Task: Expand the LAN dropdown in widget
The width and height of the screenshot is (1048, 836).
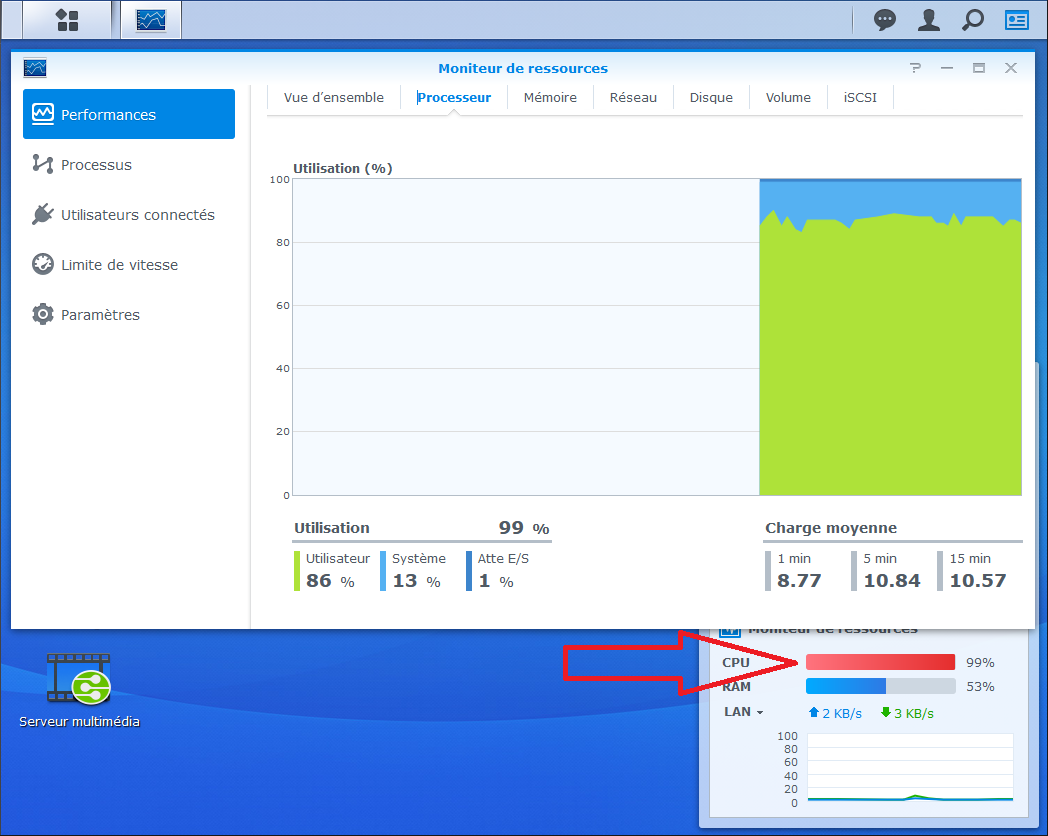Action: pos(744,712)
